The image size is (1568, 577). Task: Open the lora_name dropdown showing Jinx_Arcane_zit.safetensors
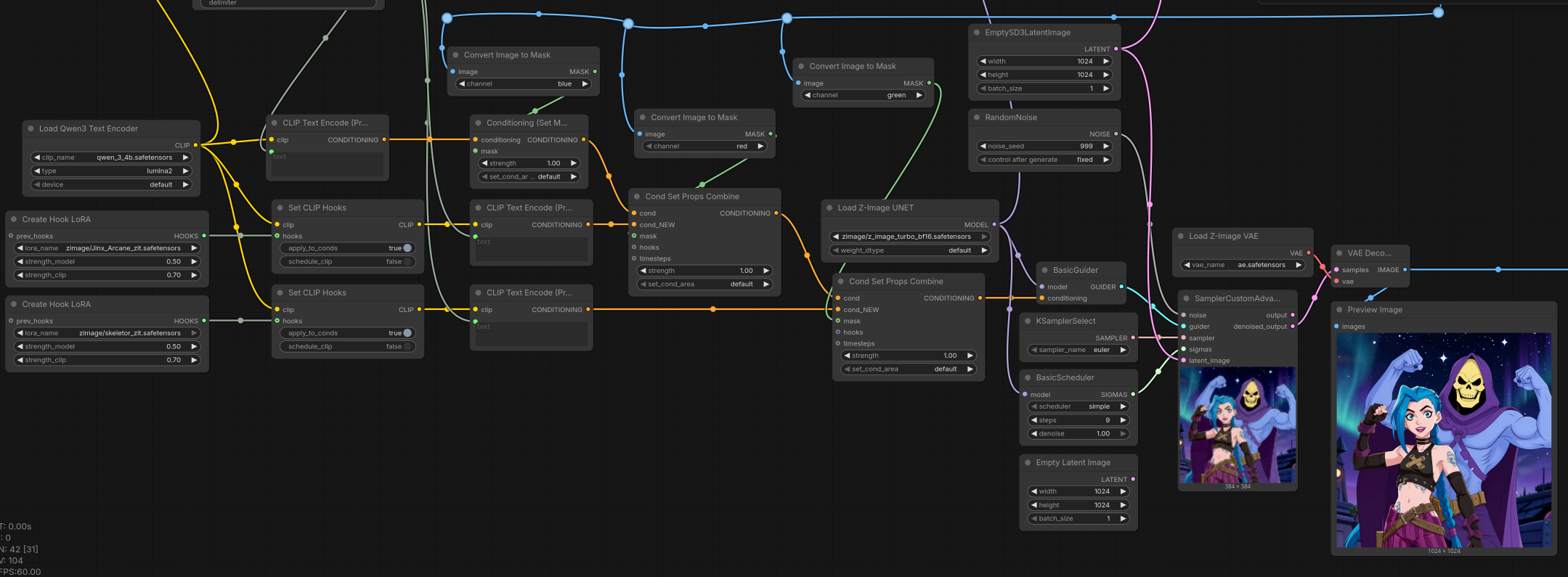click(107, 248)
